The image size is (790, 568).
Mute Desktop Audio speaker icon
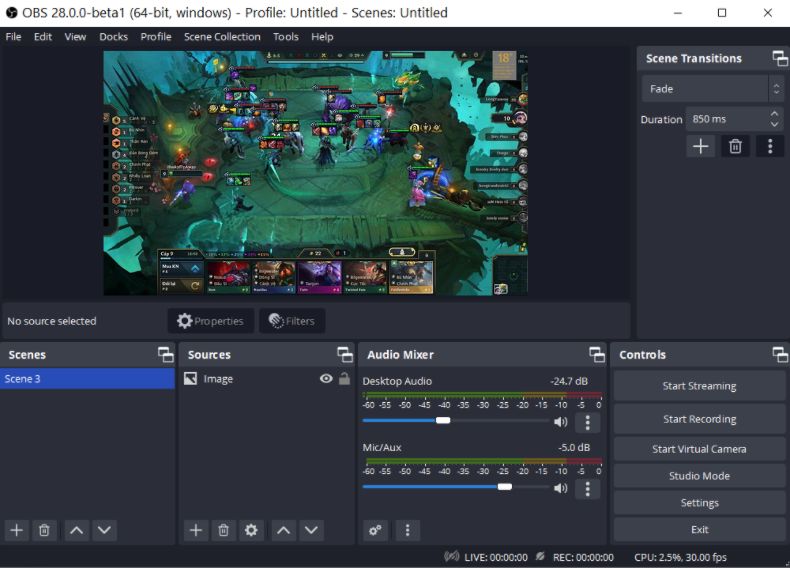(560, 422)
